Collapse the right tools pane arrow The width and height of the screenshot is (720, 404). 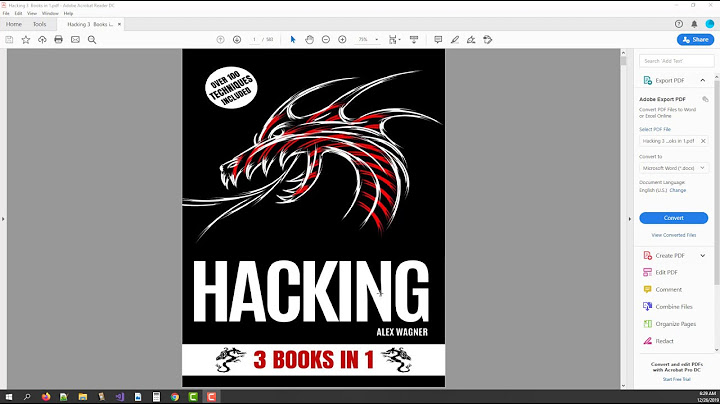point(630,219)
